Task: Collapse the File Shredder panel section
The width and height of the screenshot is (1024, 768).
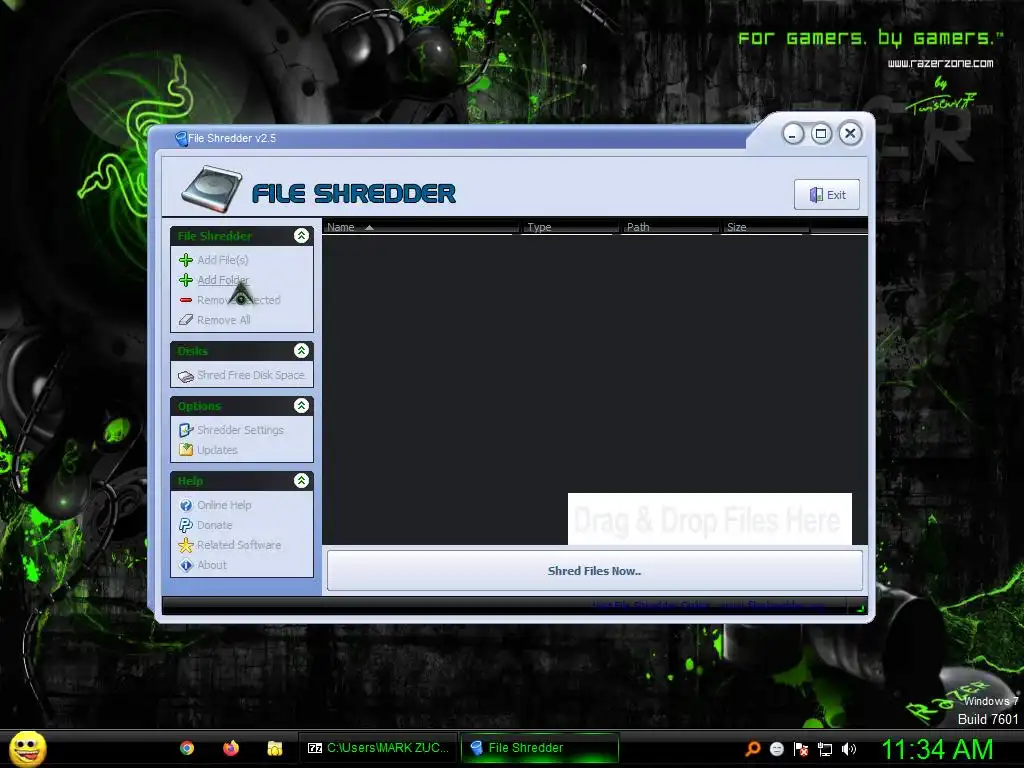Action: coord(301,236)
